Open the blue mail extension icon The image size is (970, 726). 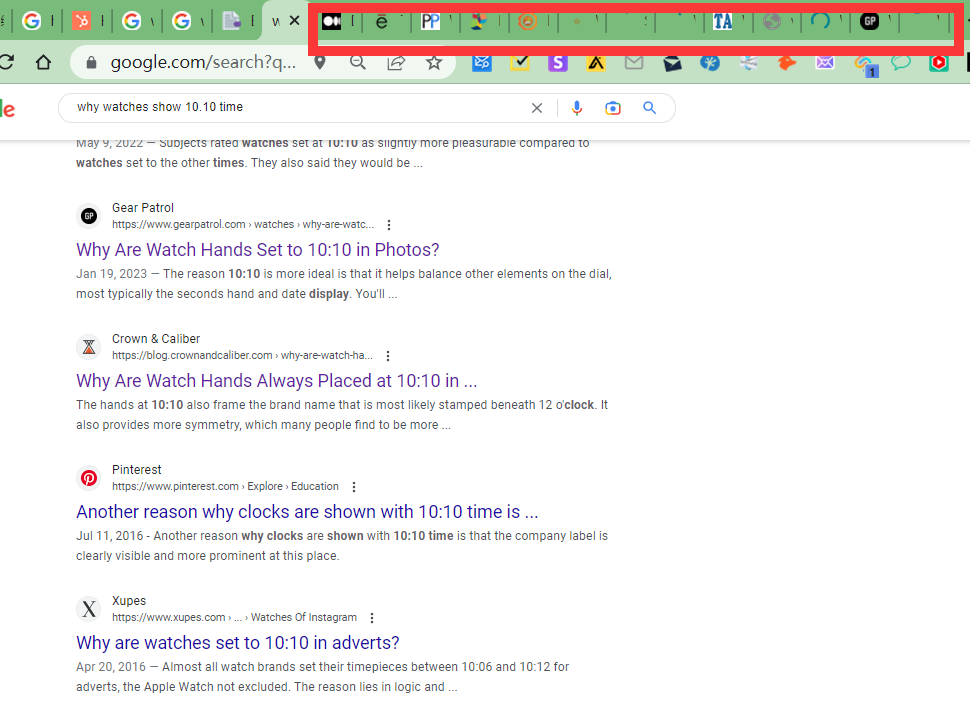(482, 62)
